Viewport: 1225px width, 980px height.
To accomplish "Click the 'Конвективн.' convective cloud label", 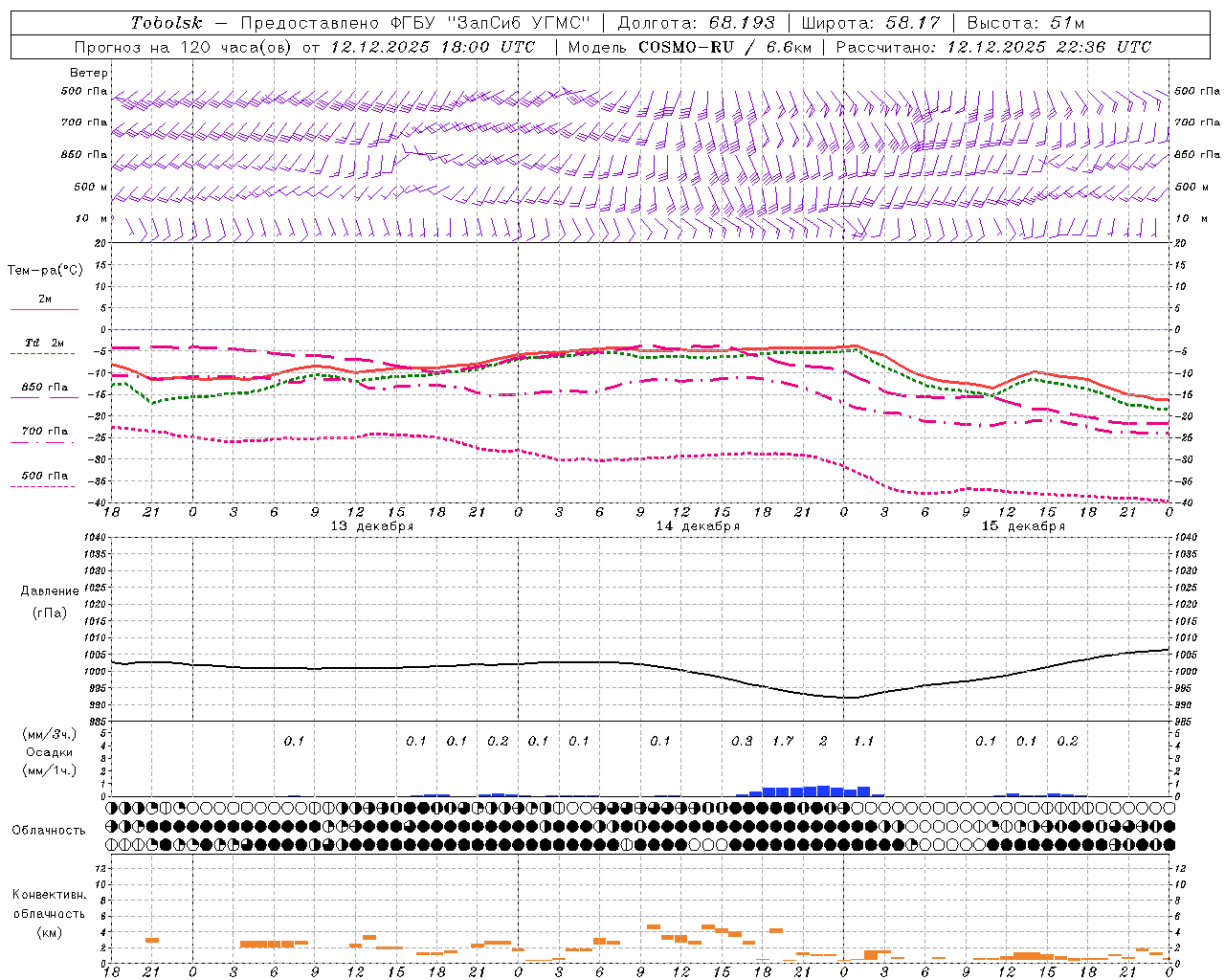I will click(x=49, y=895).
